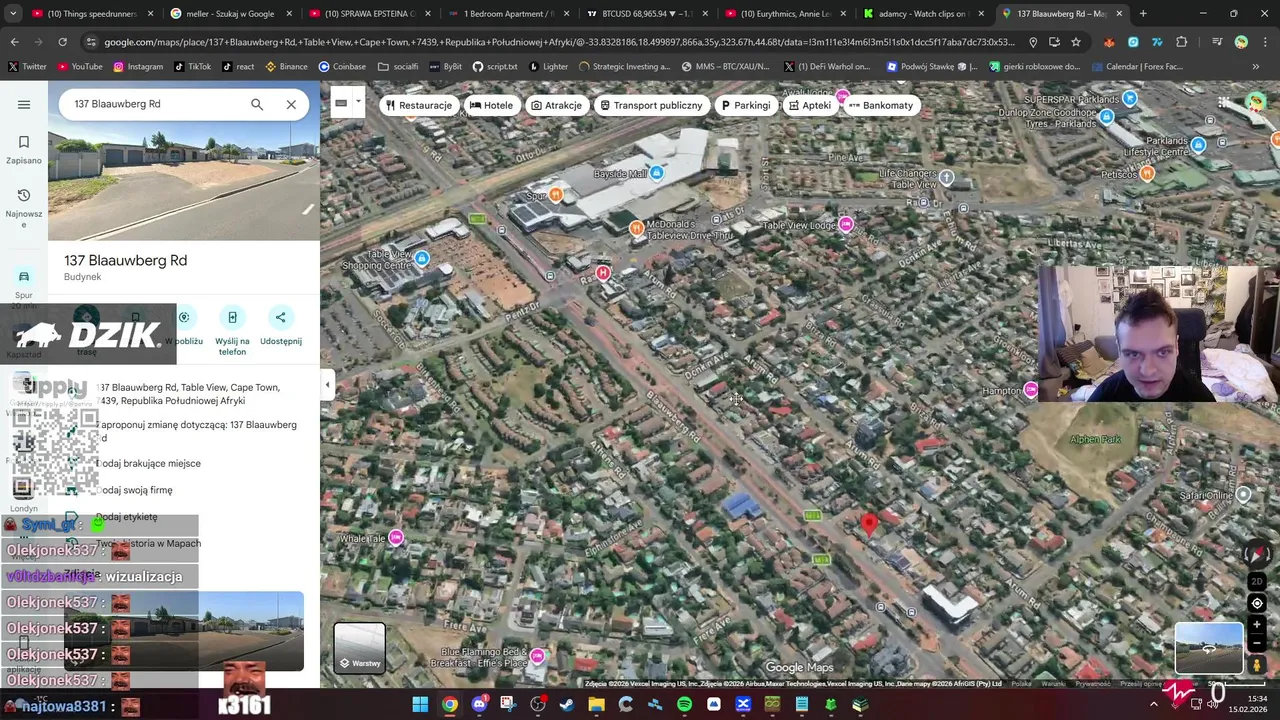Click the Udostępnij share icon
This screenshot has width=1280, height=720.
pyautogui.click(x=280, y=318)
